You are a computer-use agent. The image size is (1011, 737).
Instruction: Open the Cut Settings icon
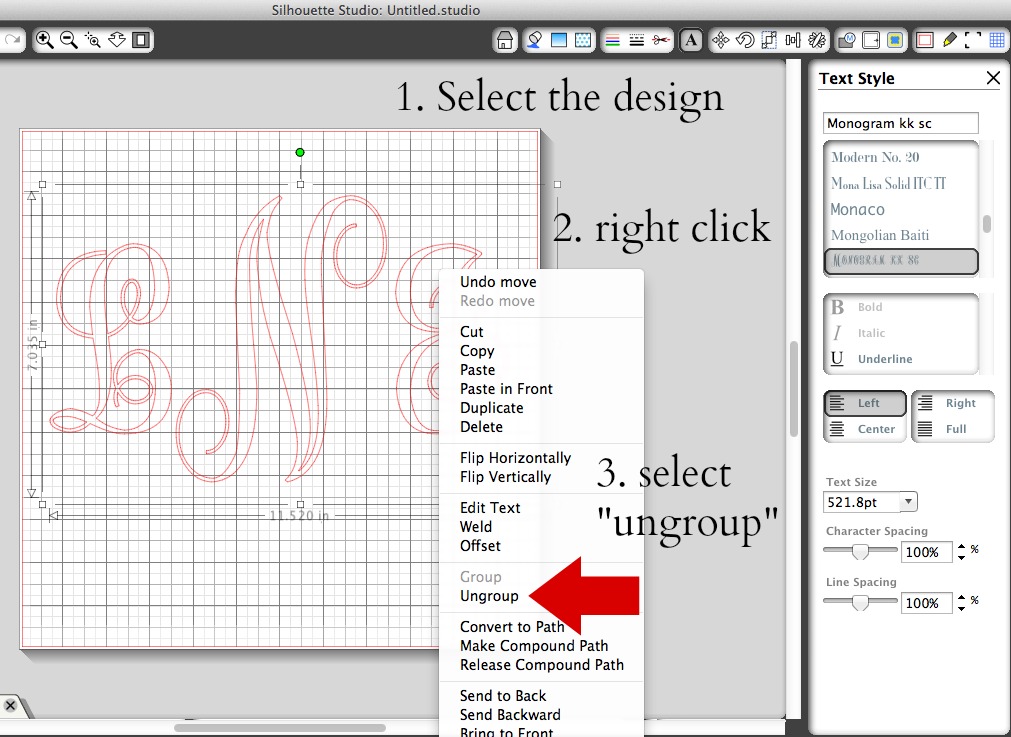895,40
